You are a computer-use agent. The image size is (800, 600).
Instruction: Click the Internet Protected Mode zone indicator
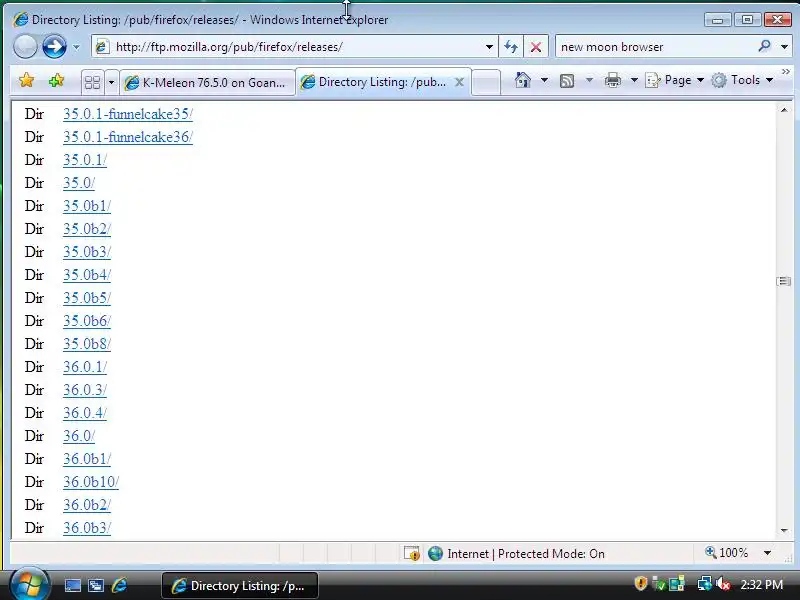[x=516, y=554]
